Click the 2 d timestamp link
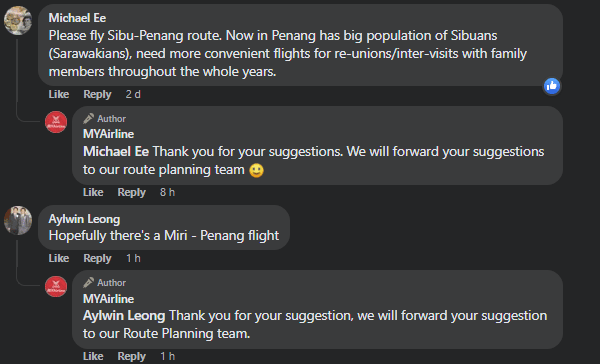Screen dimensions: 600x364 (x=133, y=94)
